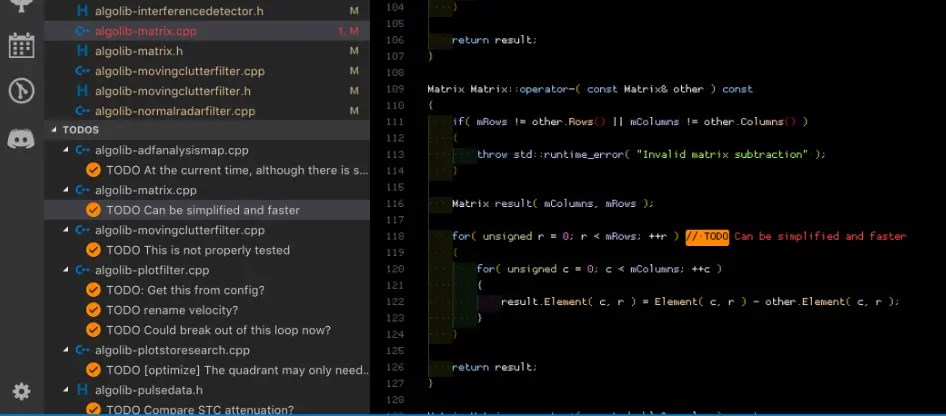Collapse algolib-plotstoresearch.cpp TODO group
Screen dimensions: 946x416
coord(66,350)
